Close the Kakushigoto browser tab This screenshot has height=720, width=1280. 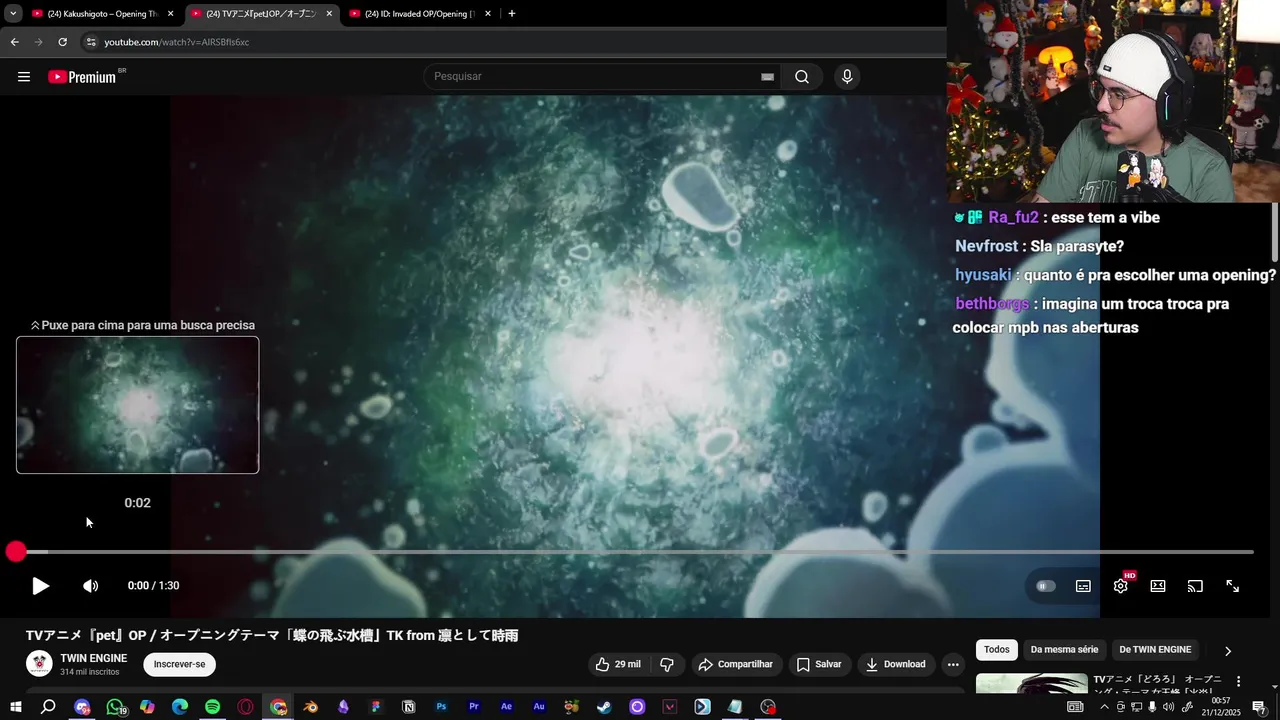pos(170,14)
